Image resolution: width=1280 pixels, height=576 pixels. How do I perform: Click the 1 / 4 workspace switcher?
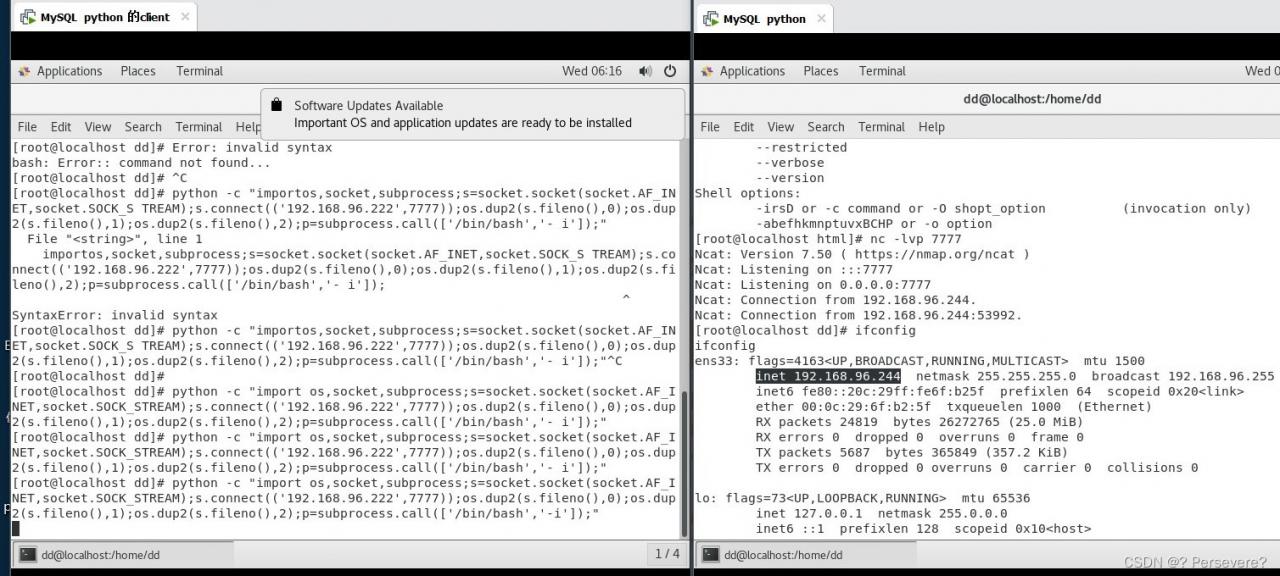point(667,554)
